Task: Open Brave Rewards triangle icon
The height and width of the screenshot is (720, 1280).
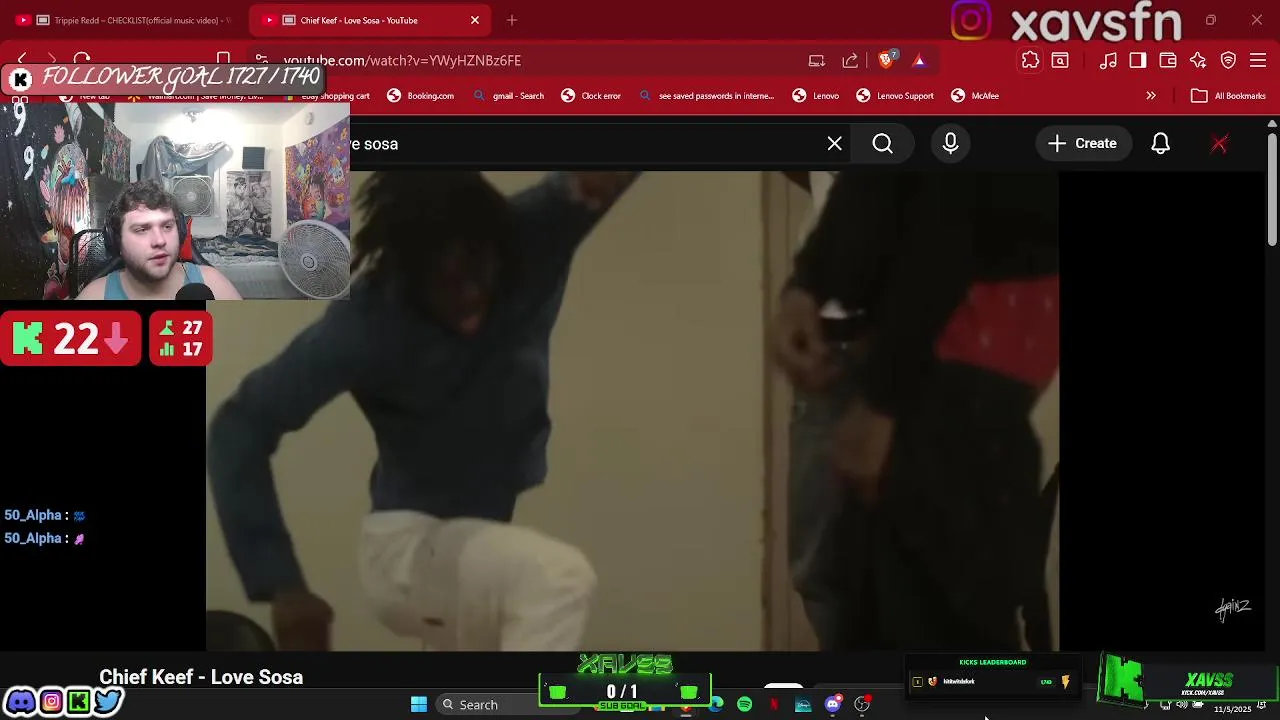Action: 919,61
